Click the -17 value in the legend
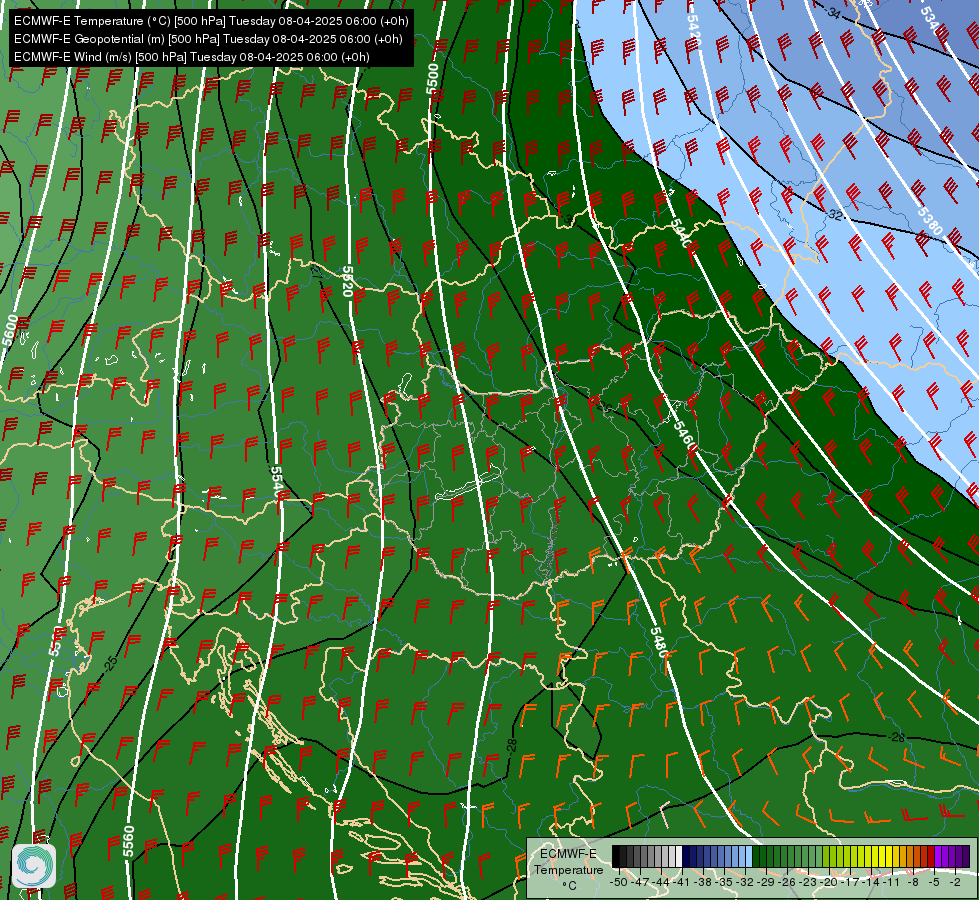 click(850, 882)
